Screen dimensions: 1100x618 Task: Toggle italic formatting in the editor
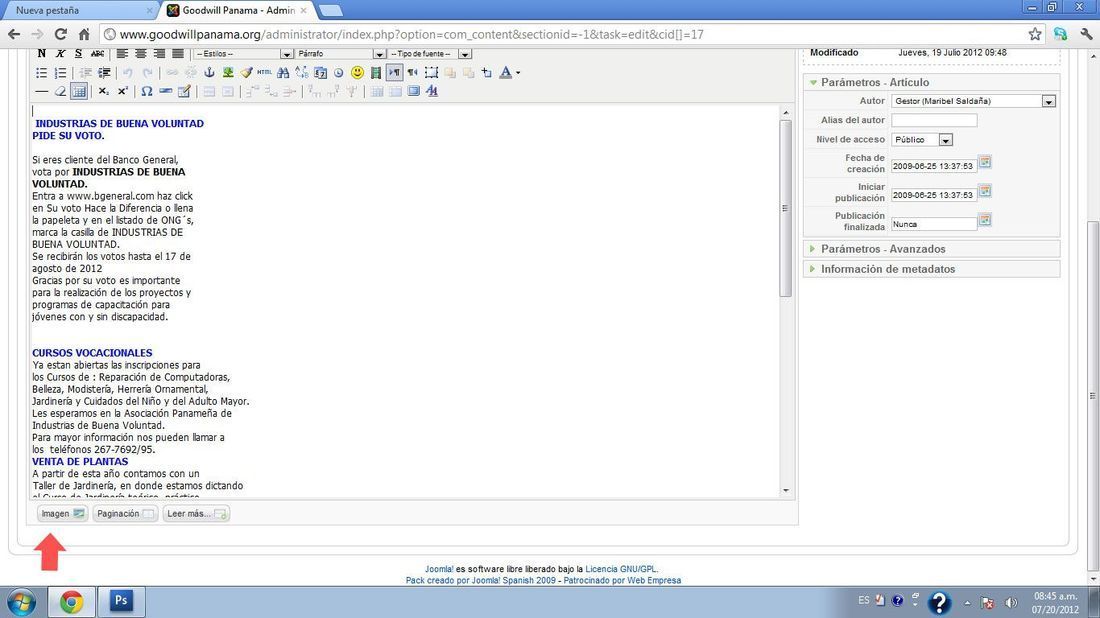click(x=60, y=53)
